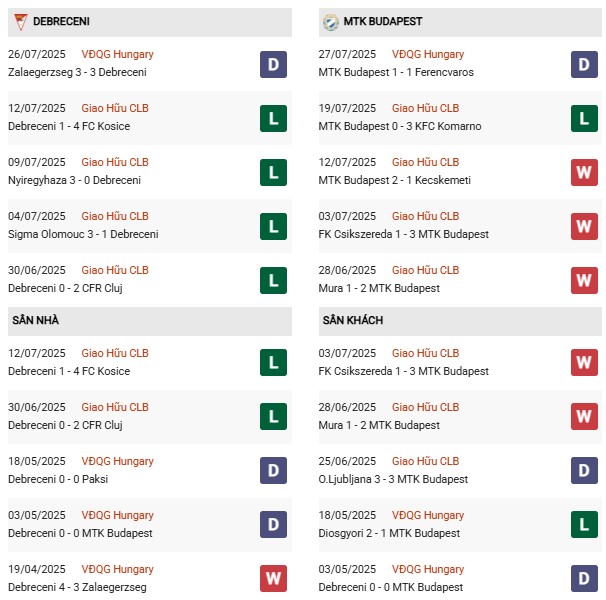Click draw badge for MTK Budapest 1-1 Ferencvaros

click(584, 64)
